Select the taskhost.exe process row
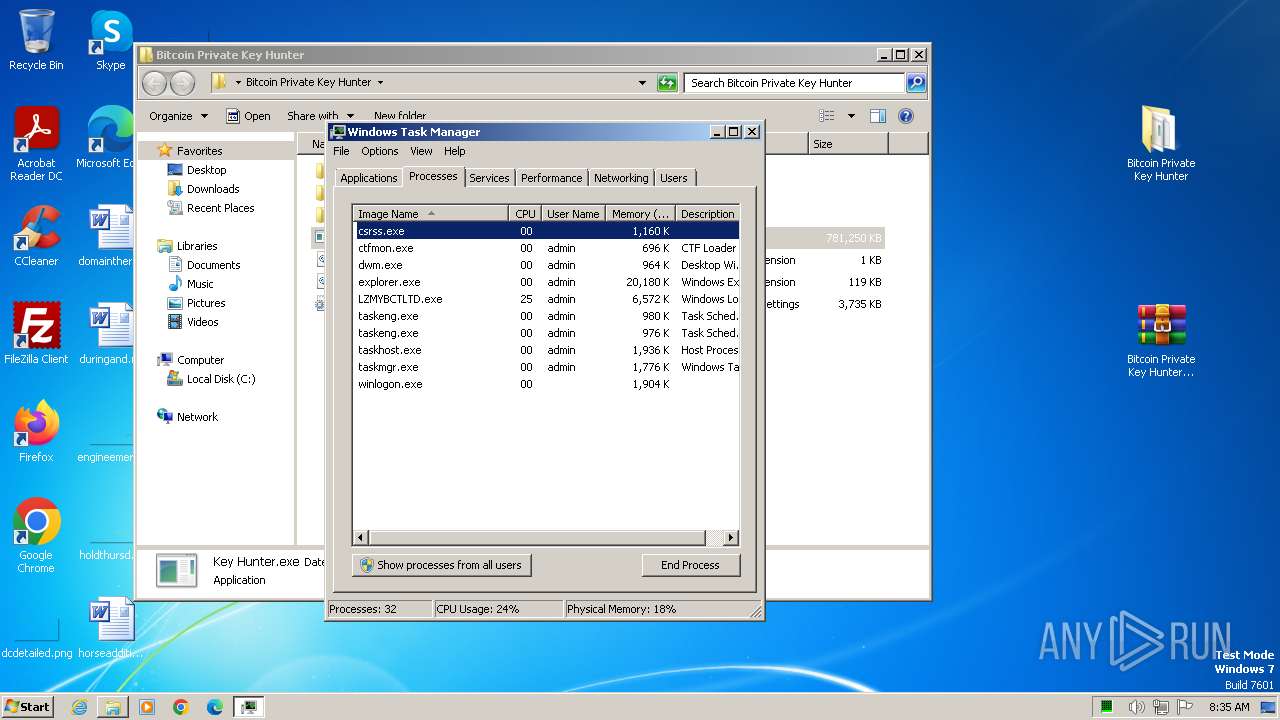The height and width of the screenshot is (720, 1280). [546, 350]
